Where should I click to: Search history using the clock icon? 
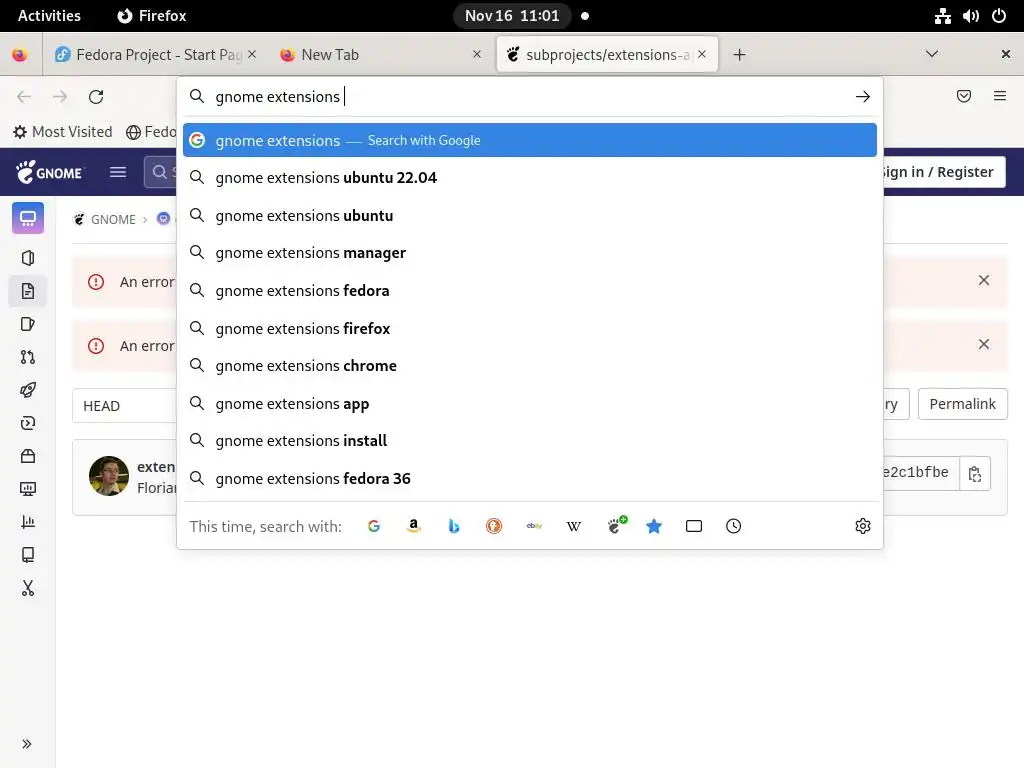(733, 526)
